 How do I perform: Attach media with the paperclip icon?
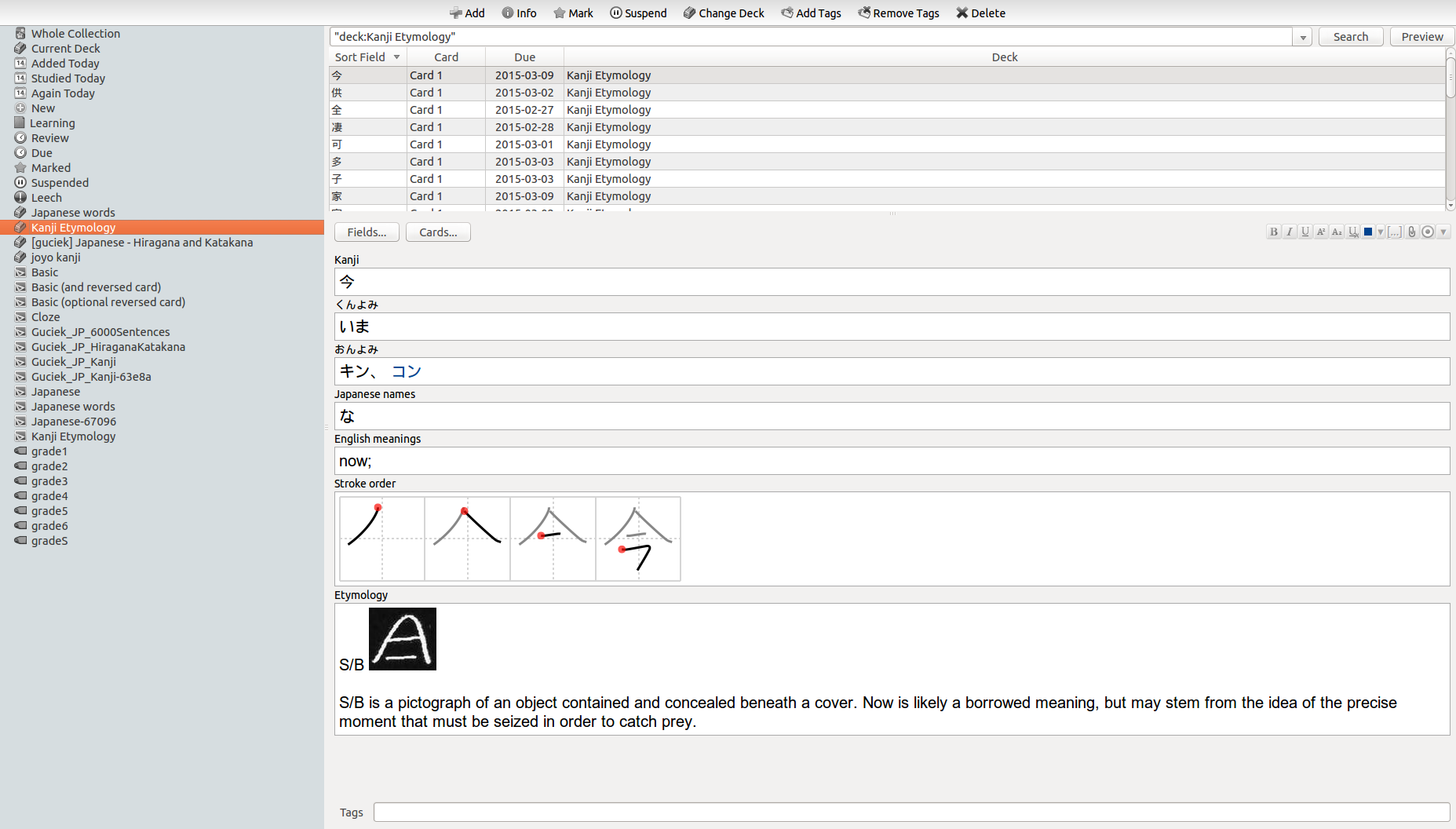click(1411, 232)
